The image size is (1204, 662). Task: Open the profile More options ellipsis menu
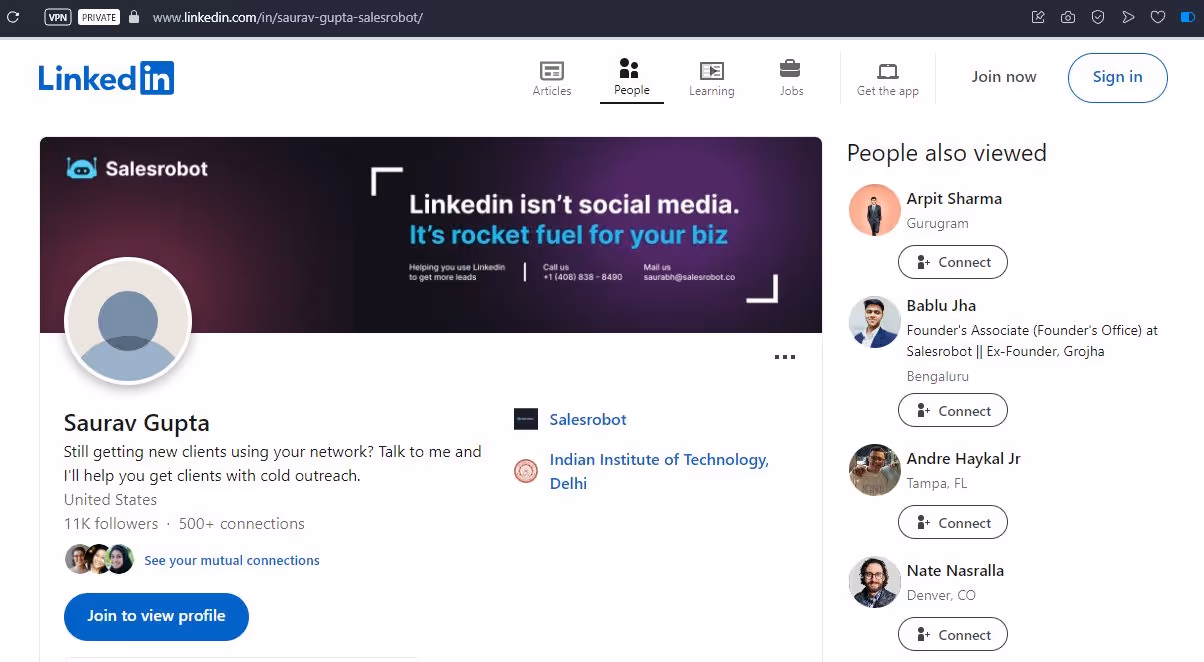(785, 356)
